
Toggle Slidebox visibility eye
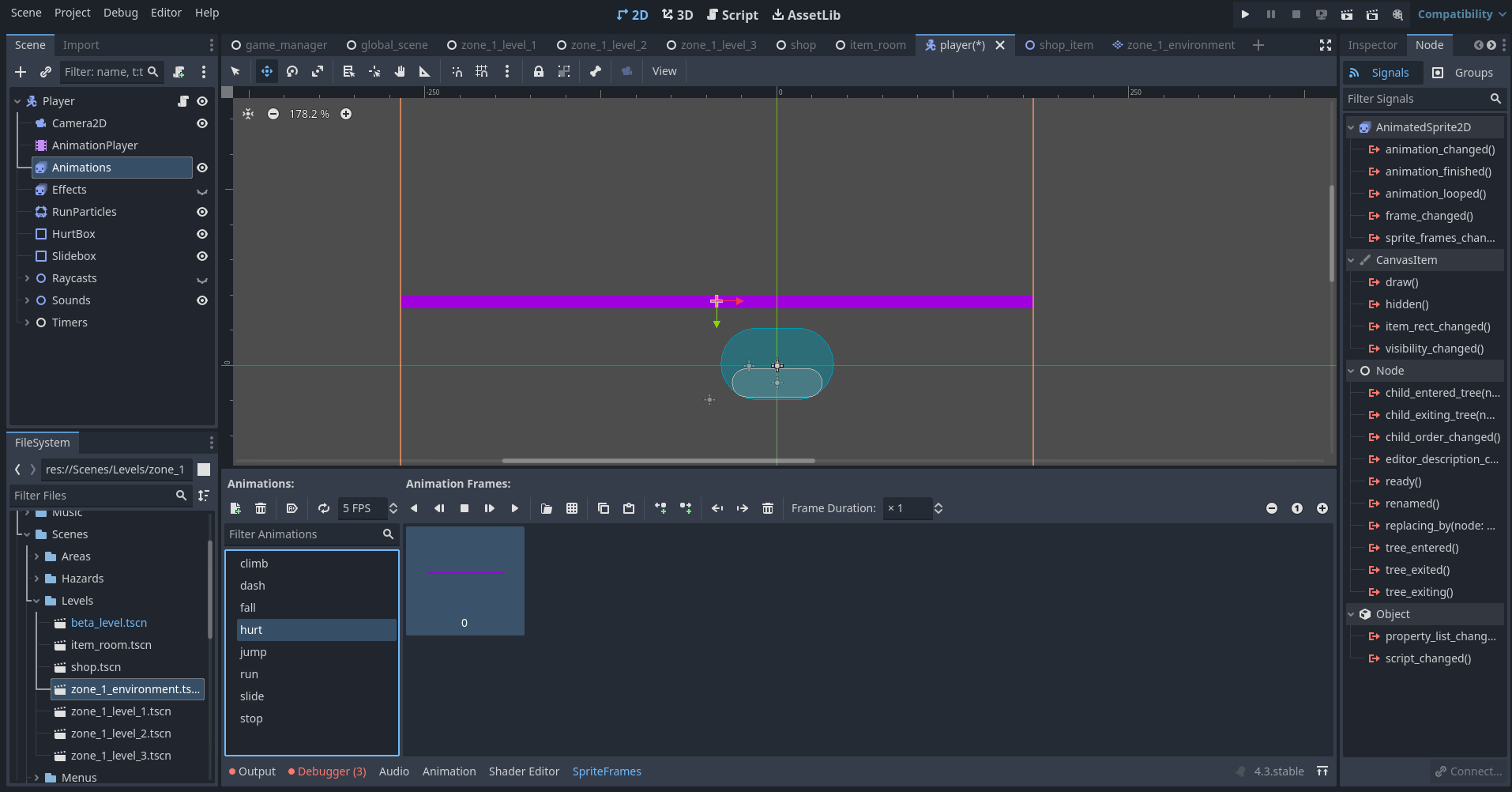pyautogui.click(x=202, y=256)
